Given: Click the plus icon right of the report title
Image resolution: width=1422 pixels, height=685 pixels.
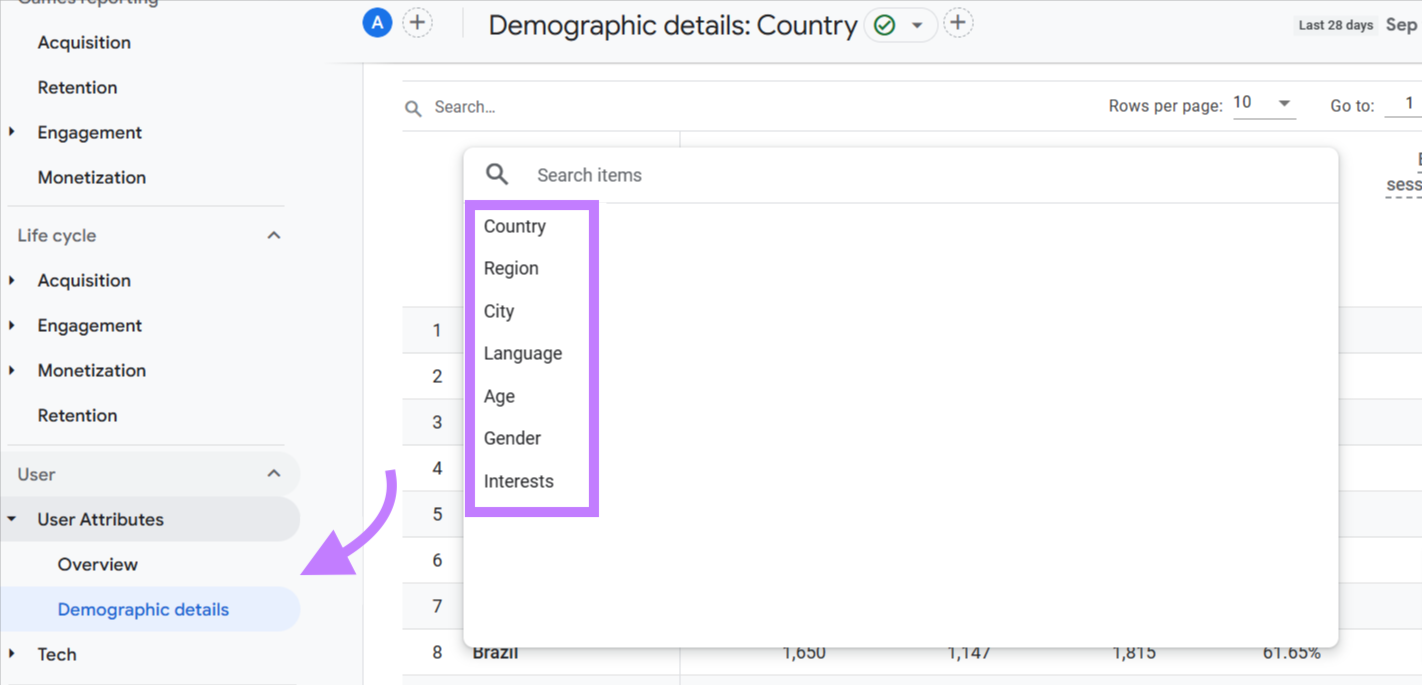Looking at the screenshot, I should pos(958,21).
